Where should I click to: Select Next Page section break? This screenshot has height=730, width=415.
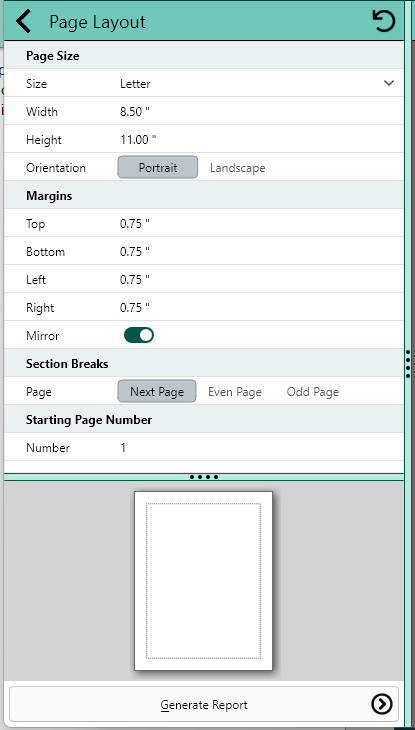(x=157, y=392)
